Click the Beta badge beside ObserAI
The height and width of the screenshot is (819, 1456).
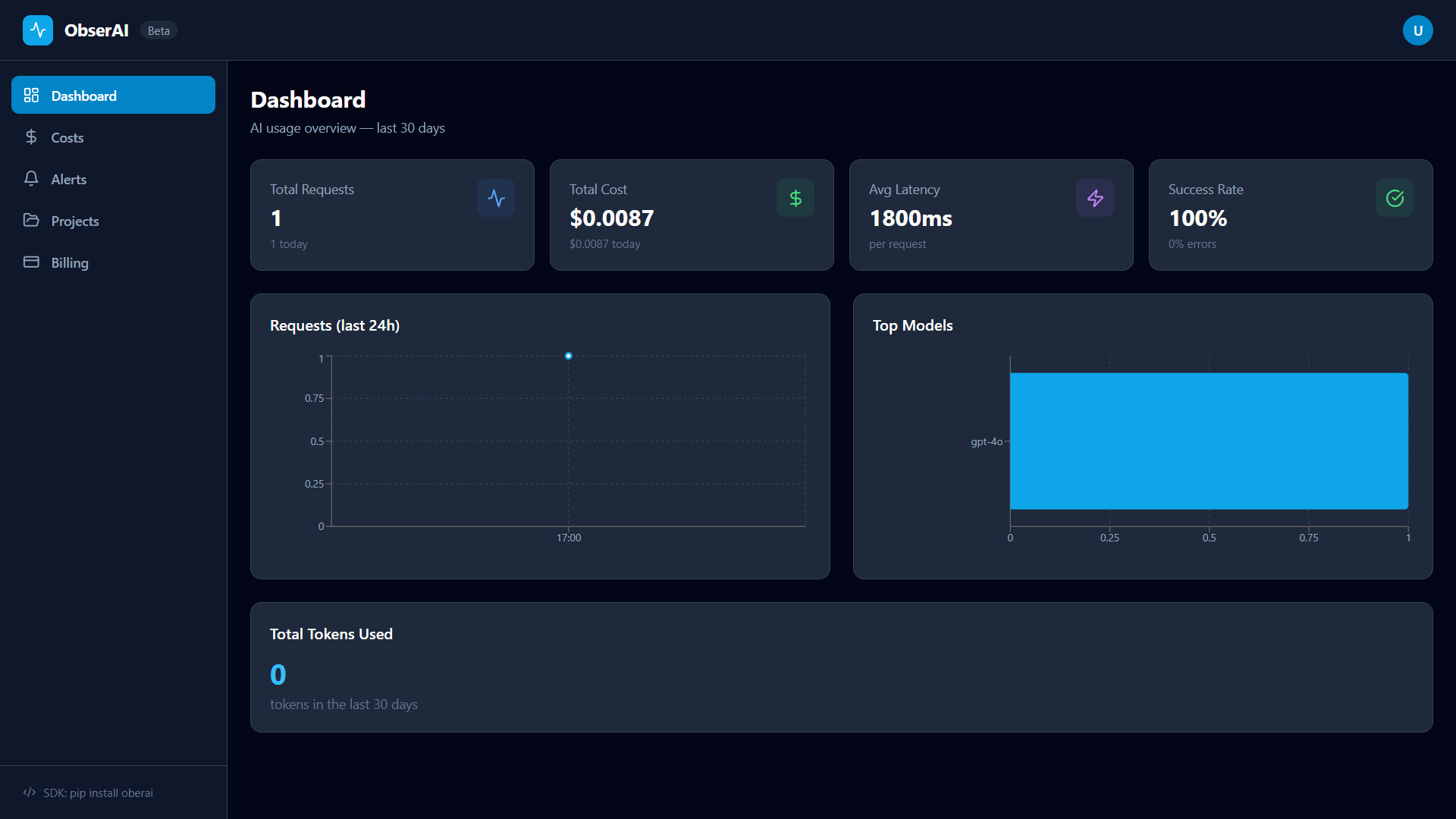158,31
